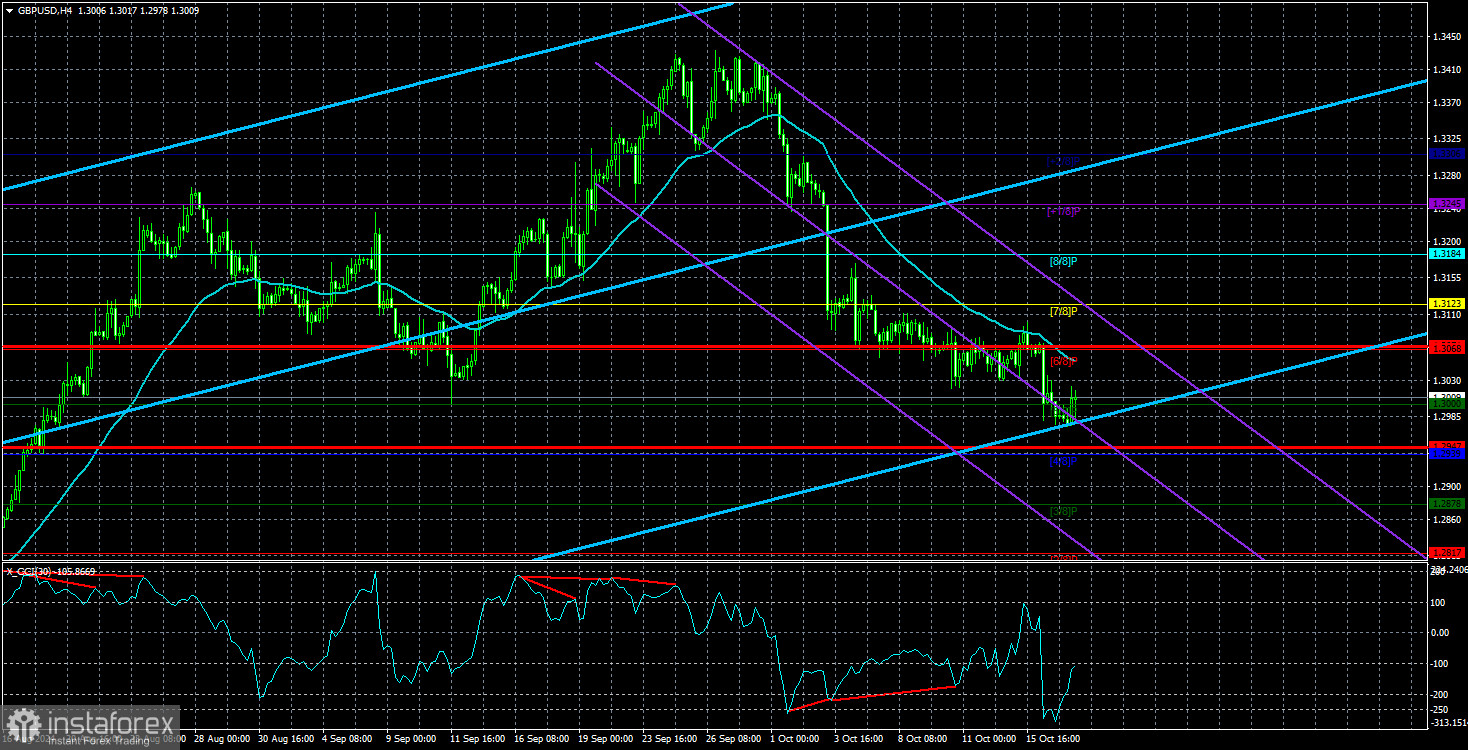The image size is (1468, 750).
Task: Click the X_CCI(30) indicator label
Action: pyautogui.click(x=29, y=571)
